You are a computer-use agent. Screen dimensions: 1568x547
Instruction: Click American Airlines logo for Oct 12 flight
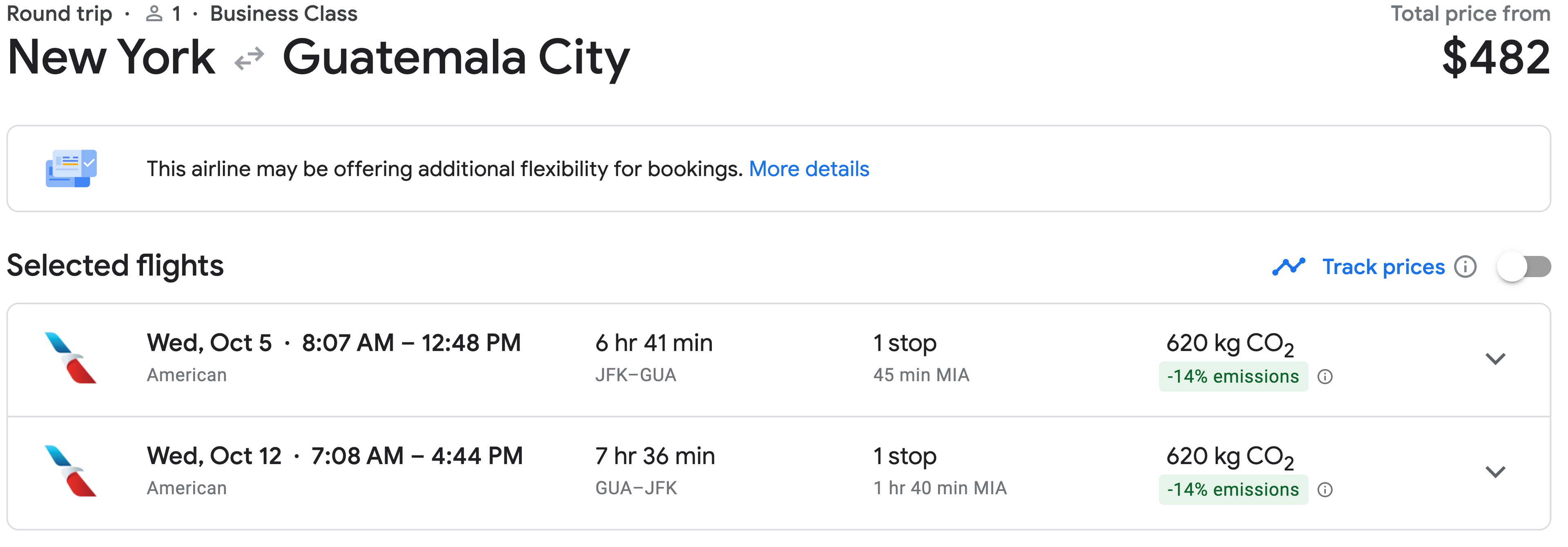(71, 471)
